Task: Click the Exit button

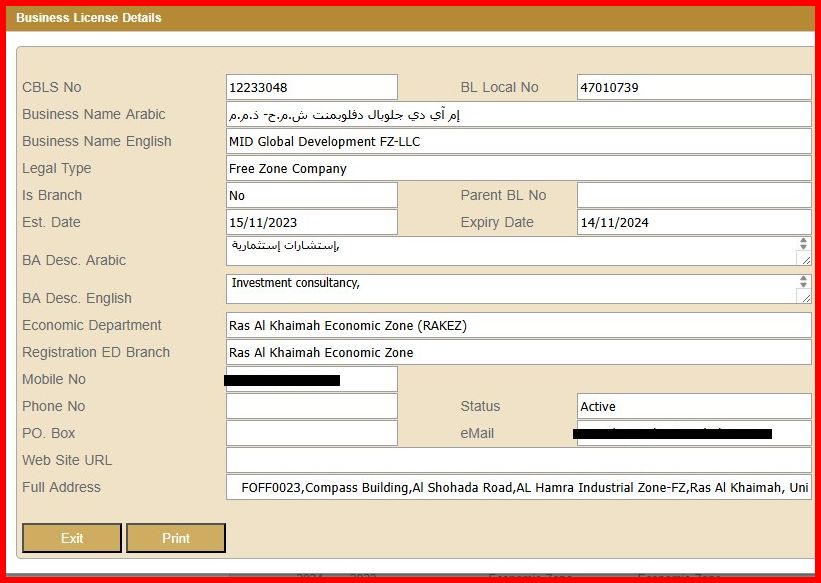Action: (72, 537)
